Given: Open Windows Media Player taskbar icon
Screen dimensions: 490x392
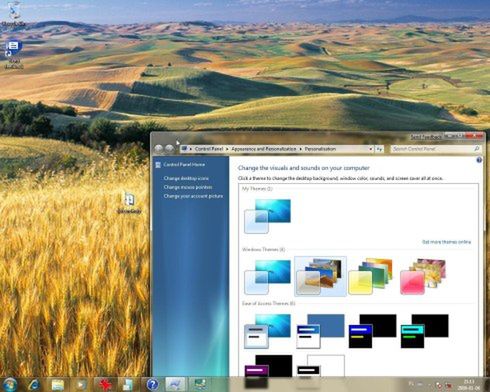Looking at the screenshot, I should [81, 385].
